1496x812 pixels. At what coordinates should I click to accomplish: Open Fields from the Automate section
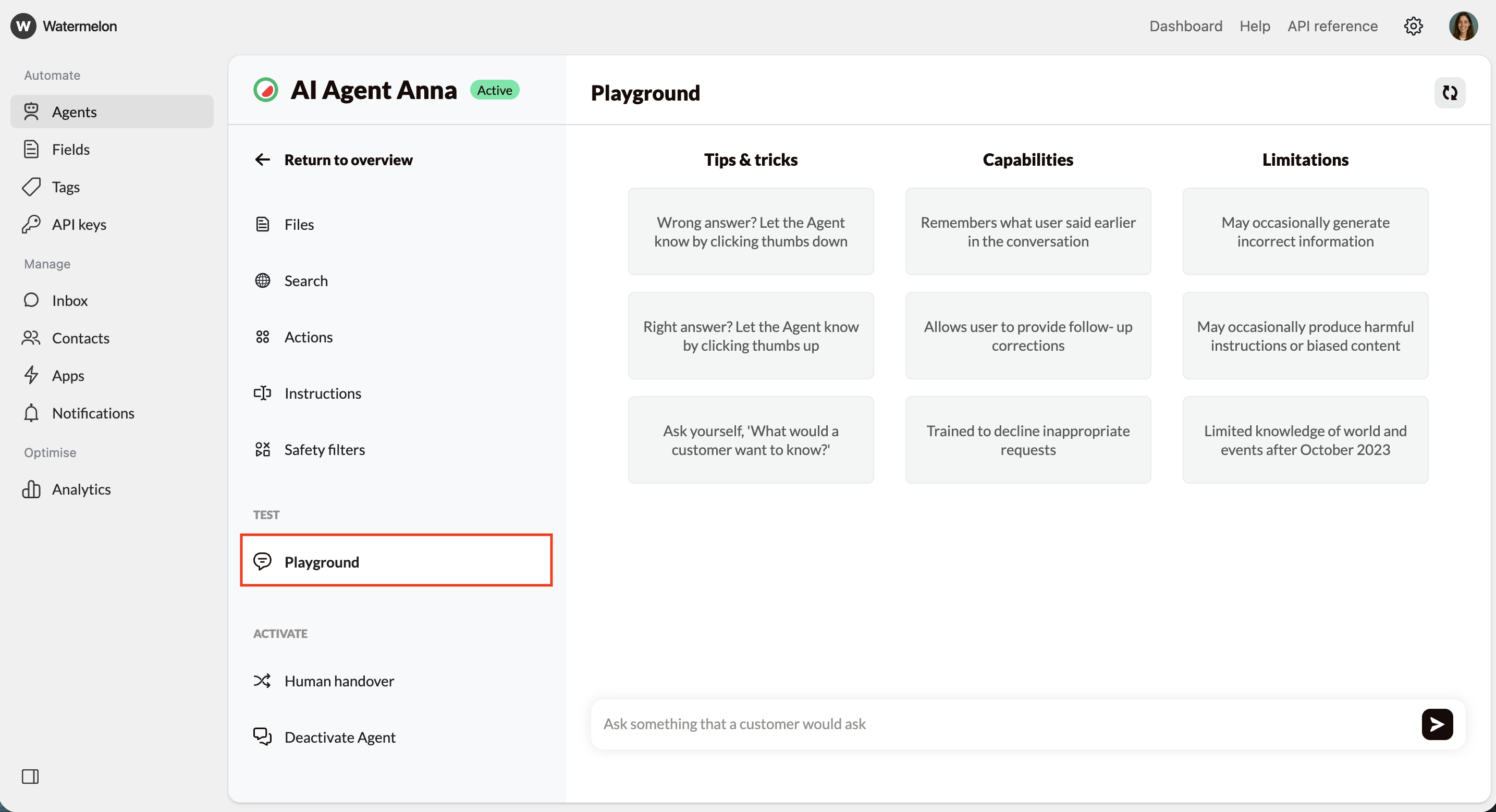70,149
